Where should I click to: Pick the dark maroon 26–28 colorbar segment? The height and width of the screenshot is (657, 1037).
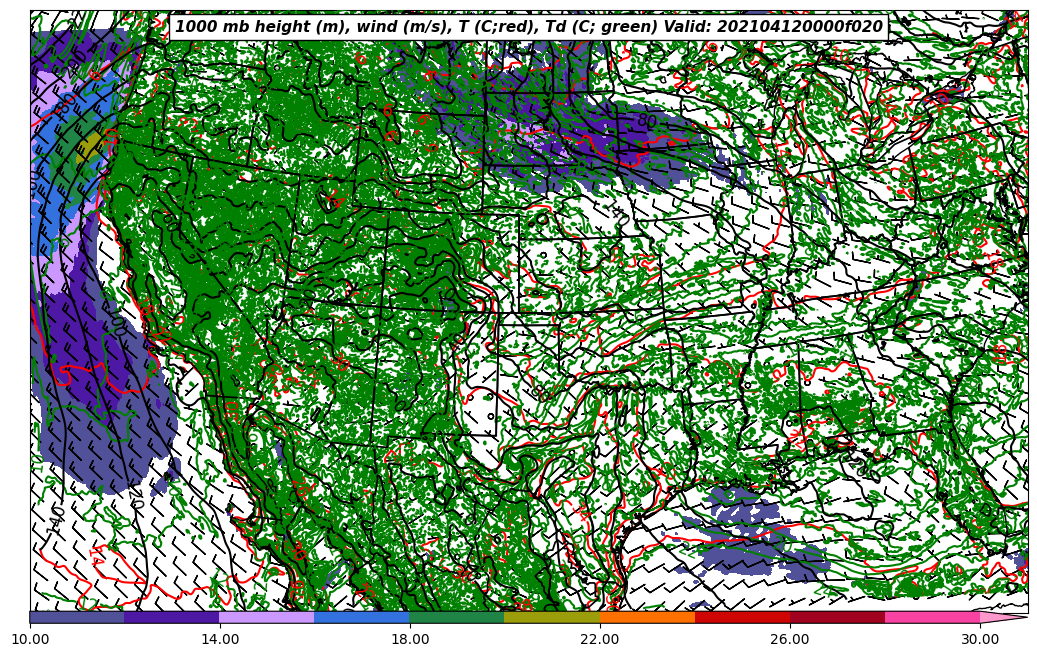(x=837, y=617)
